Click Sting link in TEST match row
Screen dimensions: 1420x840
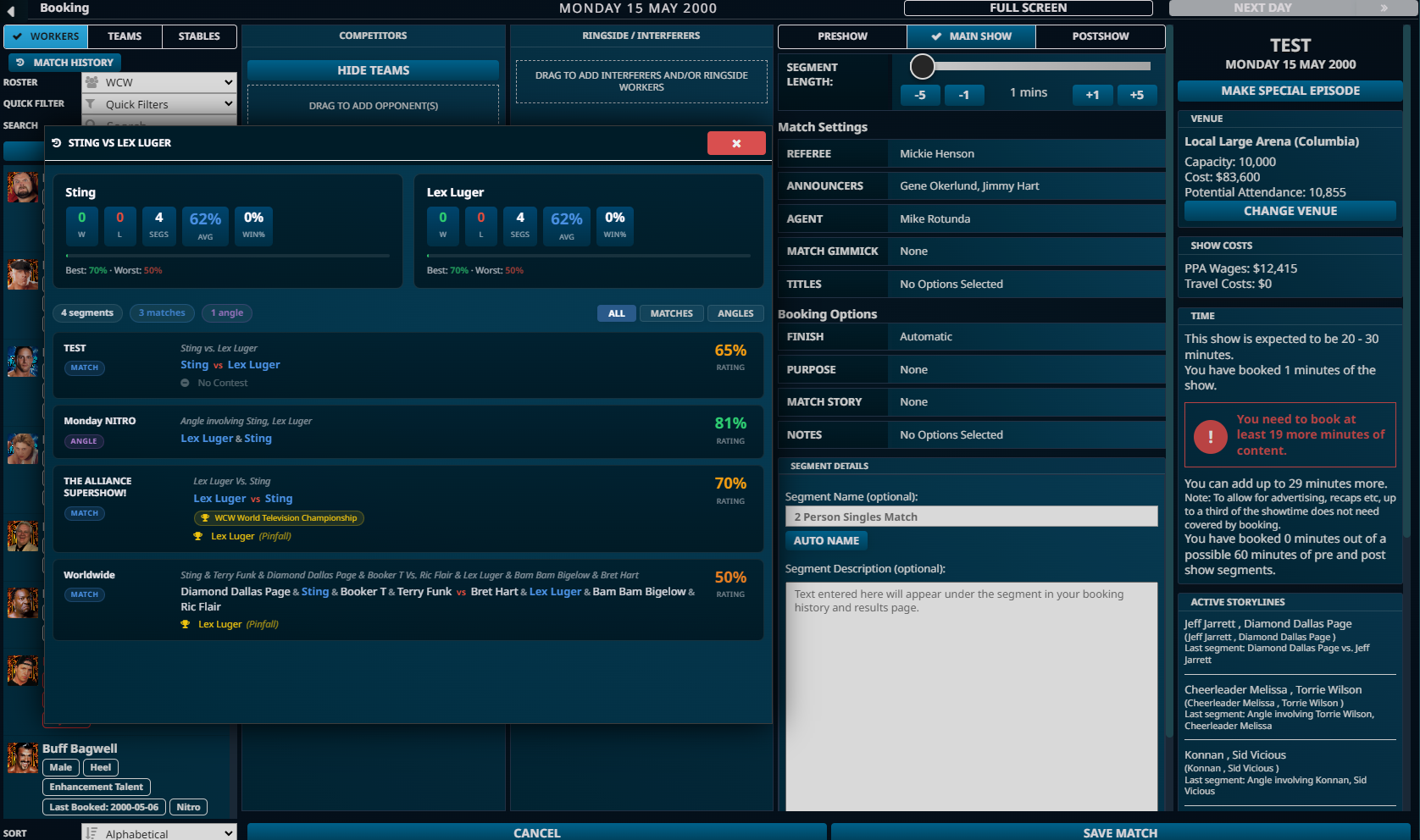tap(194, 365)
